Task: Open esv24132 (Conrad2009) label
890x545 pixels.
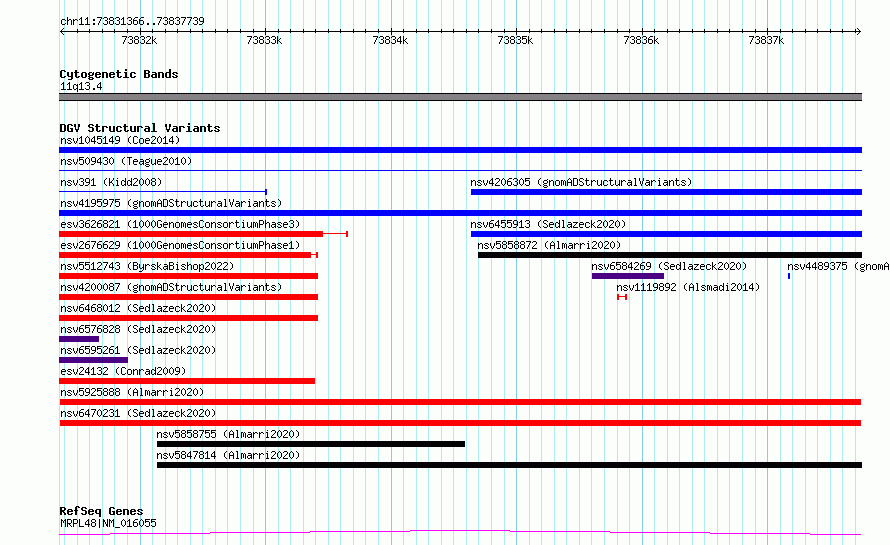Action: tap(123, 371)
